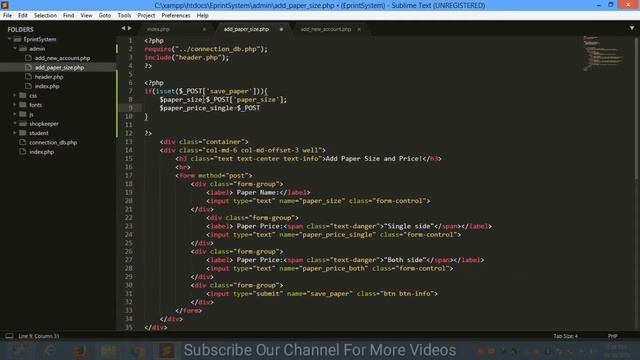Open the root index.php below connection_db.php
This screenshot has height=360, width=640.
click(41, 152)
